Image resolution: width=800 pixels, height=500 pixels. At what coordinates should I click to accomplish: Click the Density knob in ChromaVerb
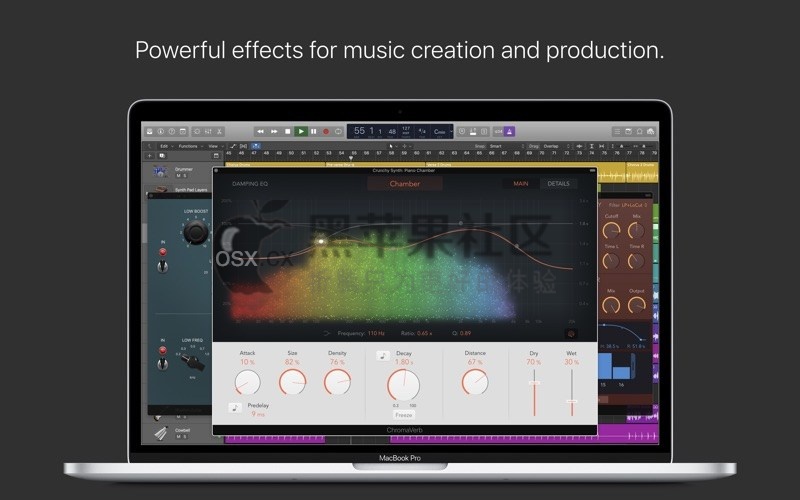(337, 382)
